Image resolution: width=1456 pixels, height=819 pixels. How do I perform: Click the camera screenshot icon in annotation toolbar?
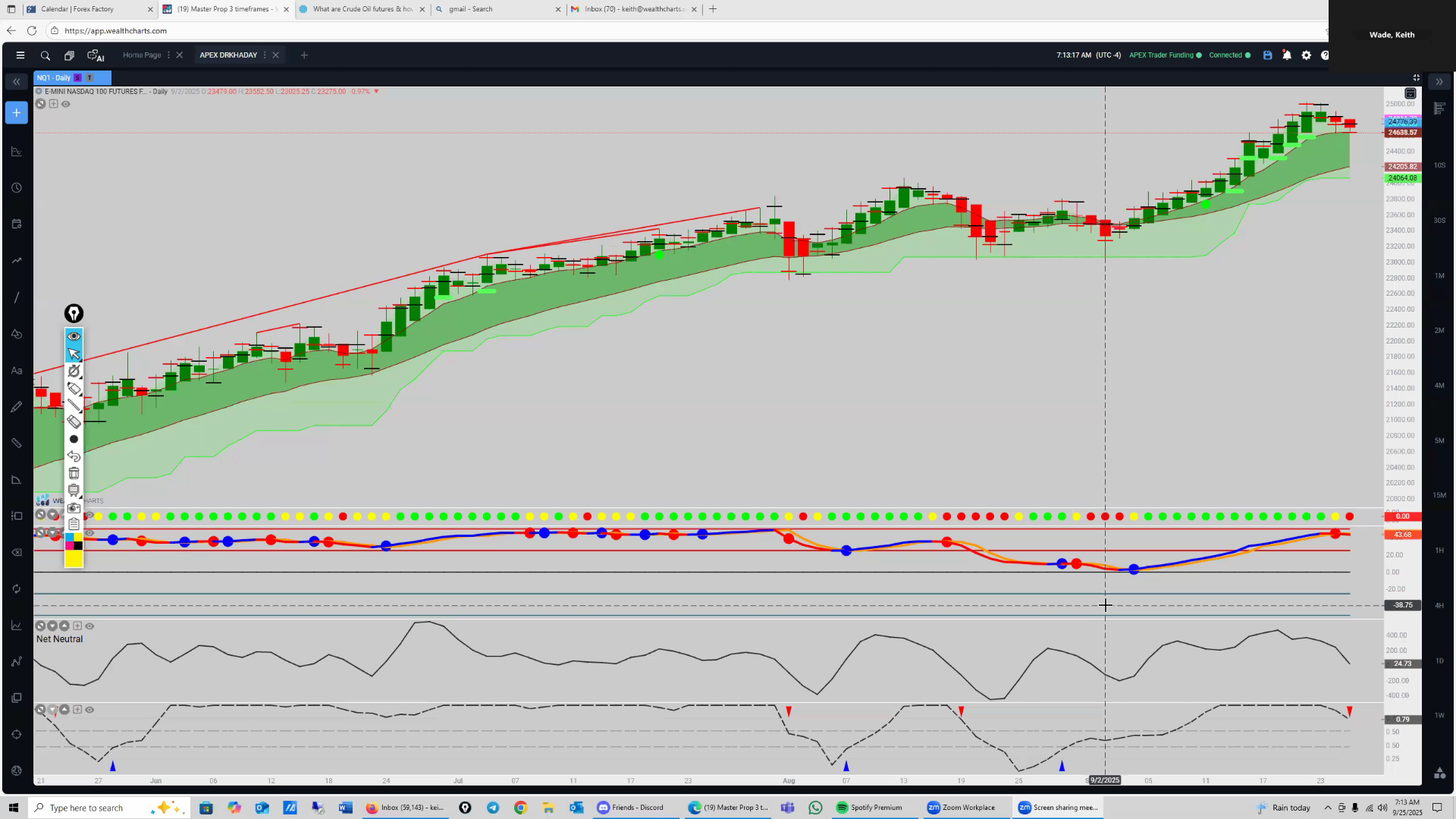[74, 507]
